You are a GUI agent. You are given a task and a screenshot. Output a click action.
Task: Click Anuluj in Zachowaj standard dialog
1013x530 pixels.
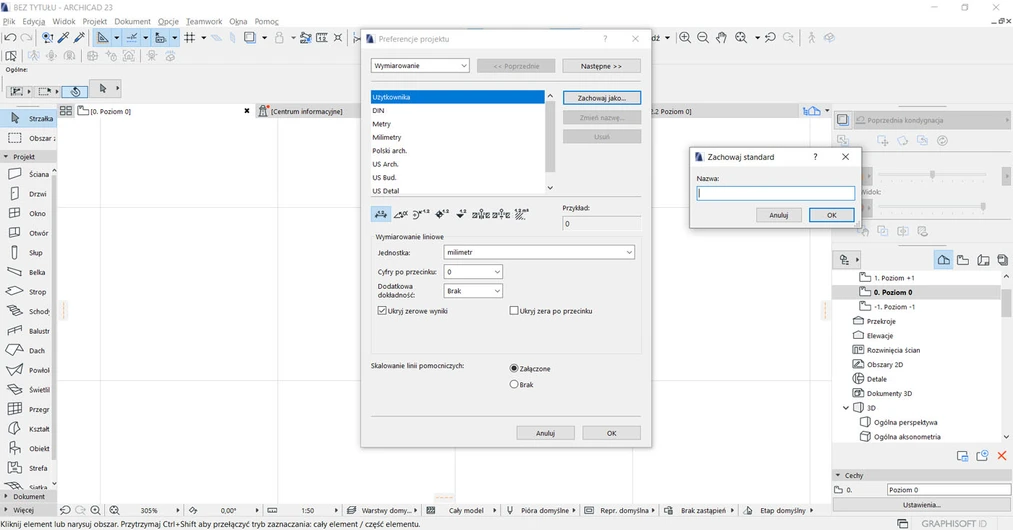click(779, 215)
